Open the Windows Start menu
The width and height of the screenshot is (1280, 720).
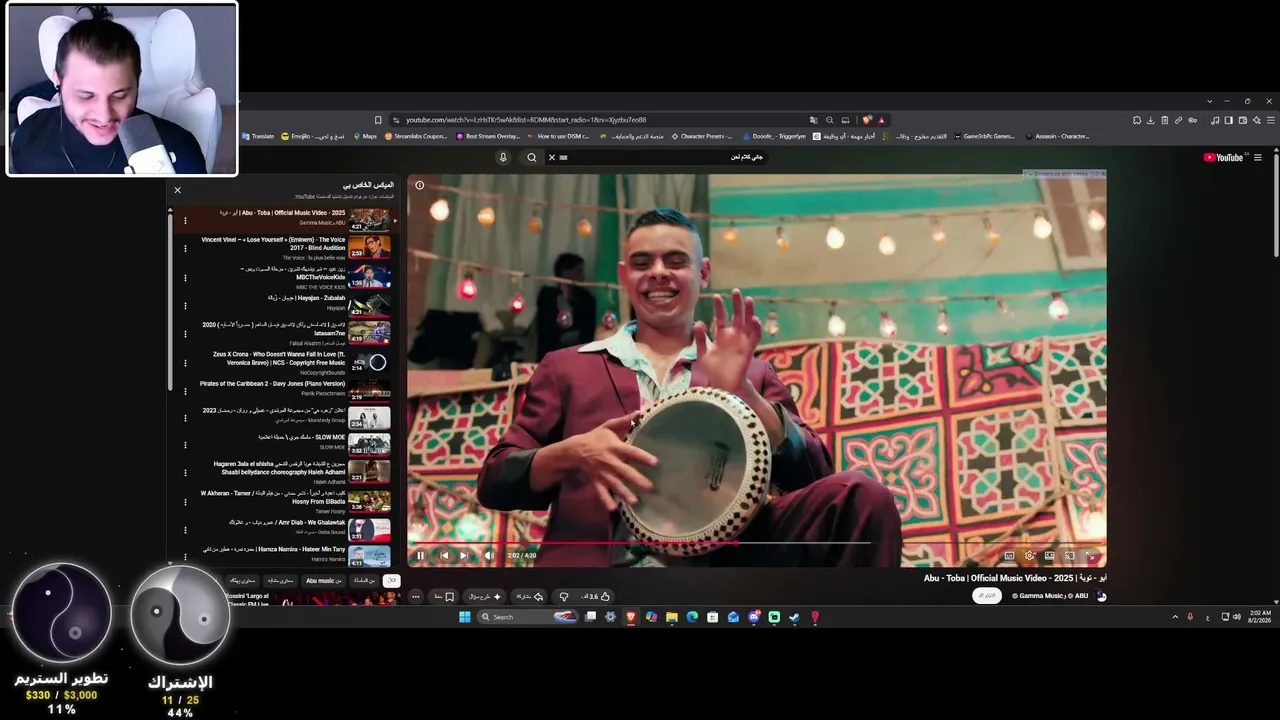pos(465,617)
